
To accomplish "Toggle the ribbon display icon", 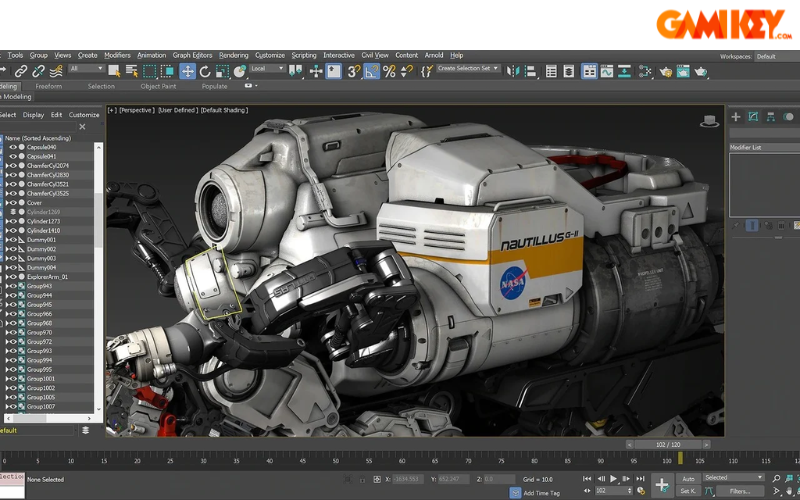I will point(589,71).
